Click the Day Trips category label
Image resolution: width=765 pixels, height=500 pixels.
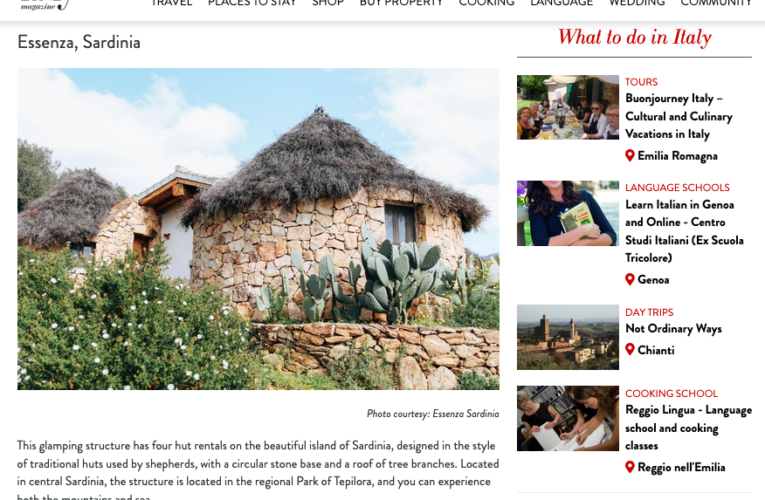[x=649, y=312]
